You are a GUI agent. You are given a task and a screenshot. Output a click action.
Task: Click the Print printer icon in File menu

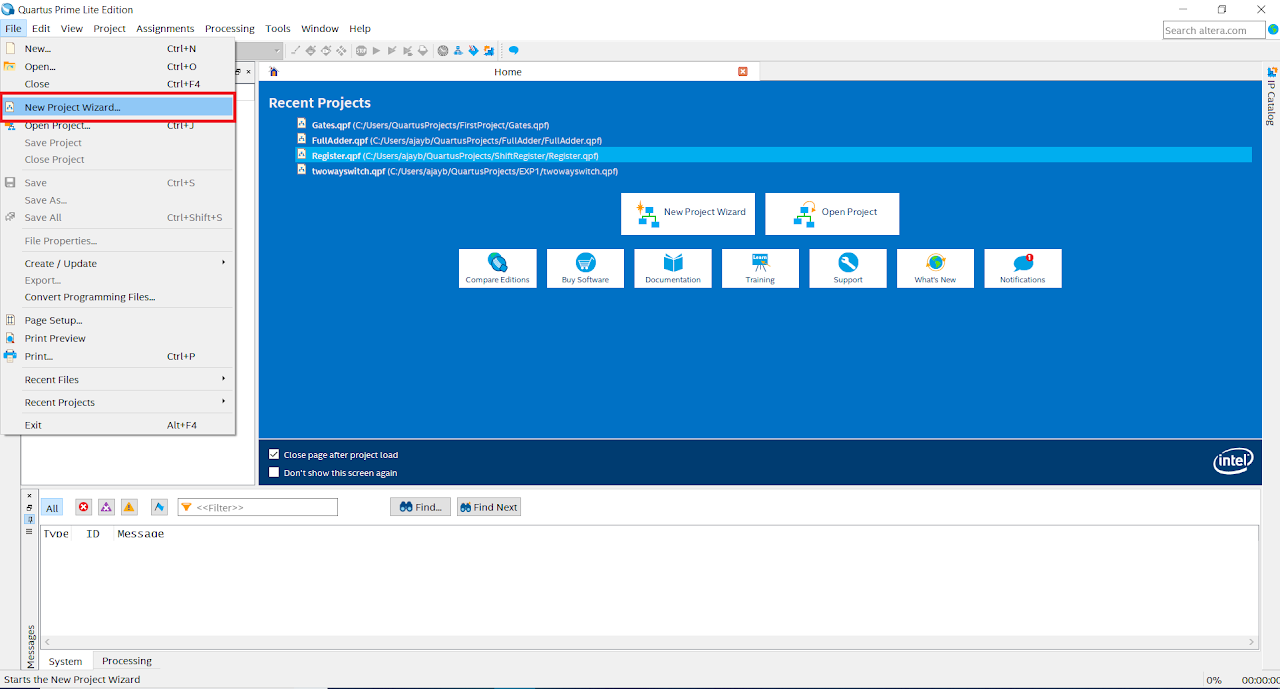click(x=11, y=356)
